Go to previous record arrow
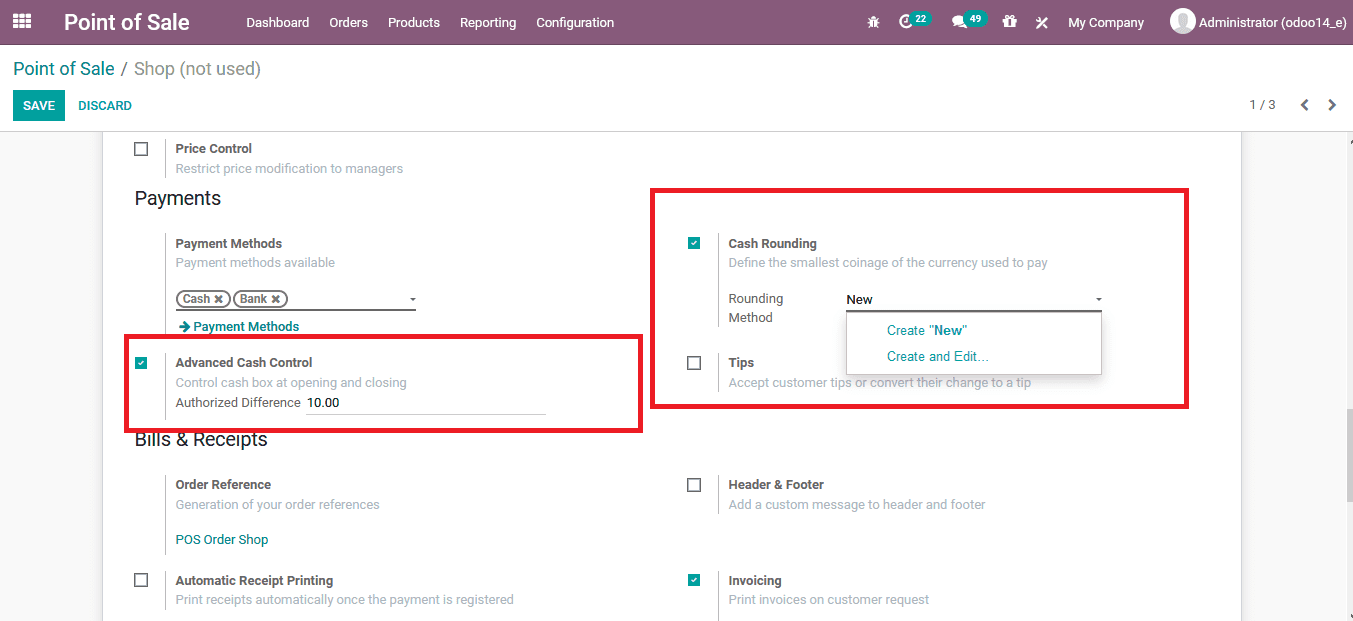The width and height of the screenshot is (1353, 621). click(x=1304, y=105)
